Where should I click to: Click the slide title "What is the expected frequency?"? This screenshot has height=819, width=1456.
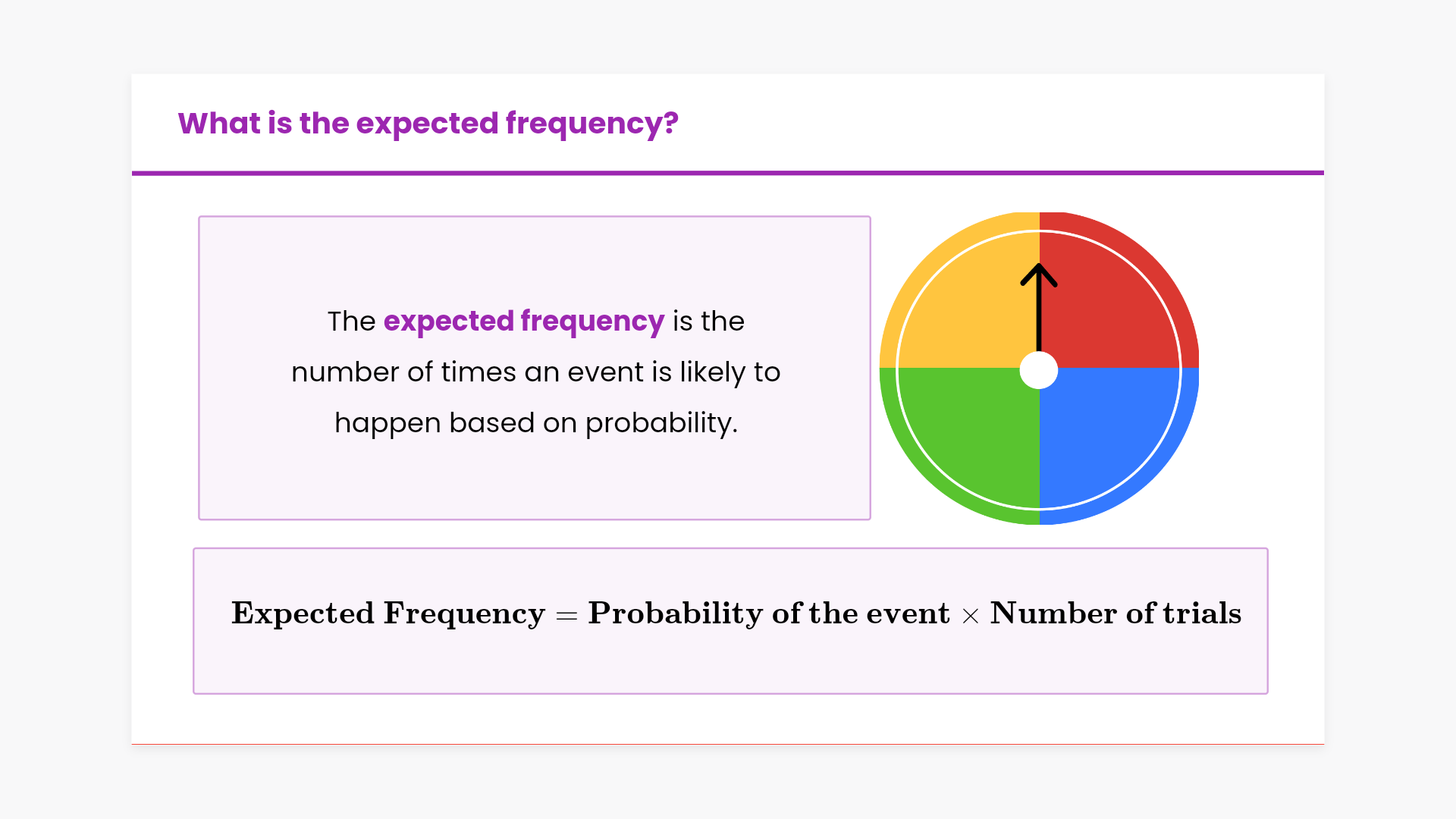click(x=428, y=124)
